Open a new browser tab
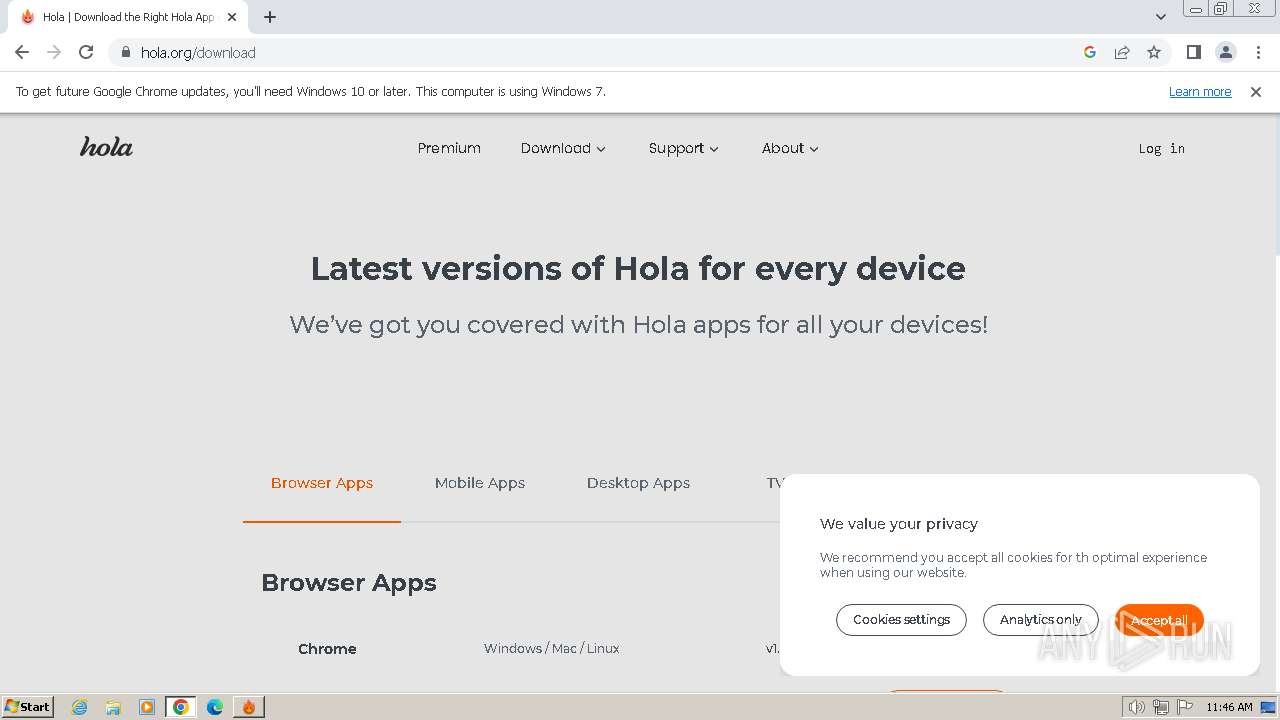 pos(270,17)
